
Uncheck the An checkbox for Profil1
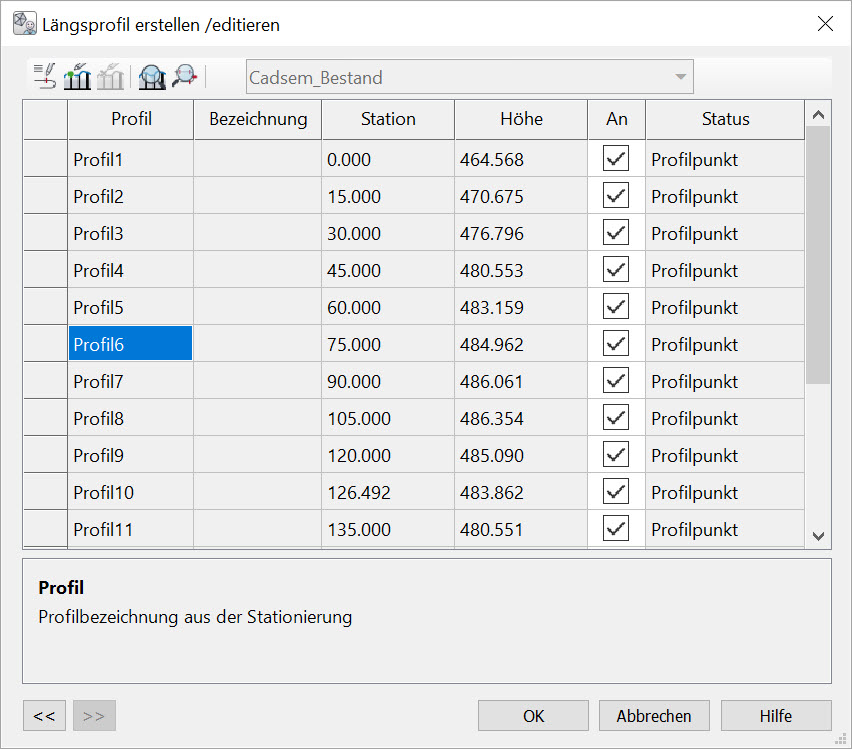616,159
